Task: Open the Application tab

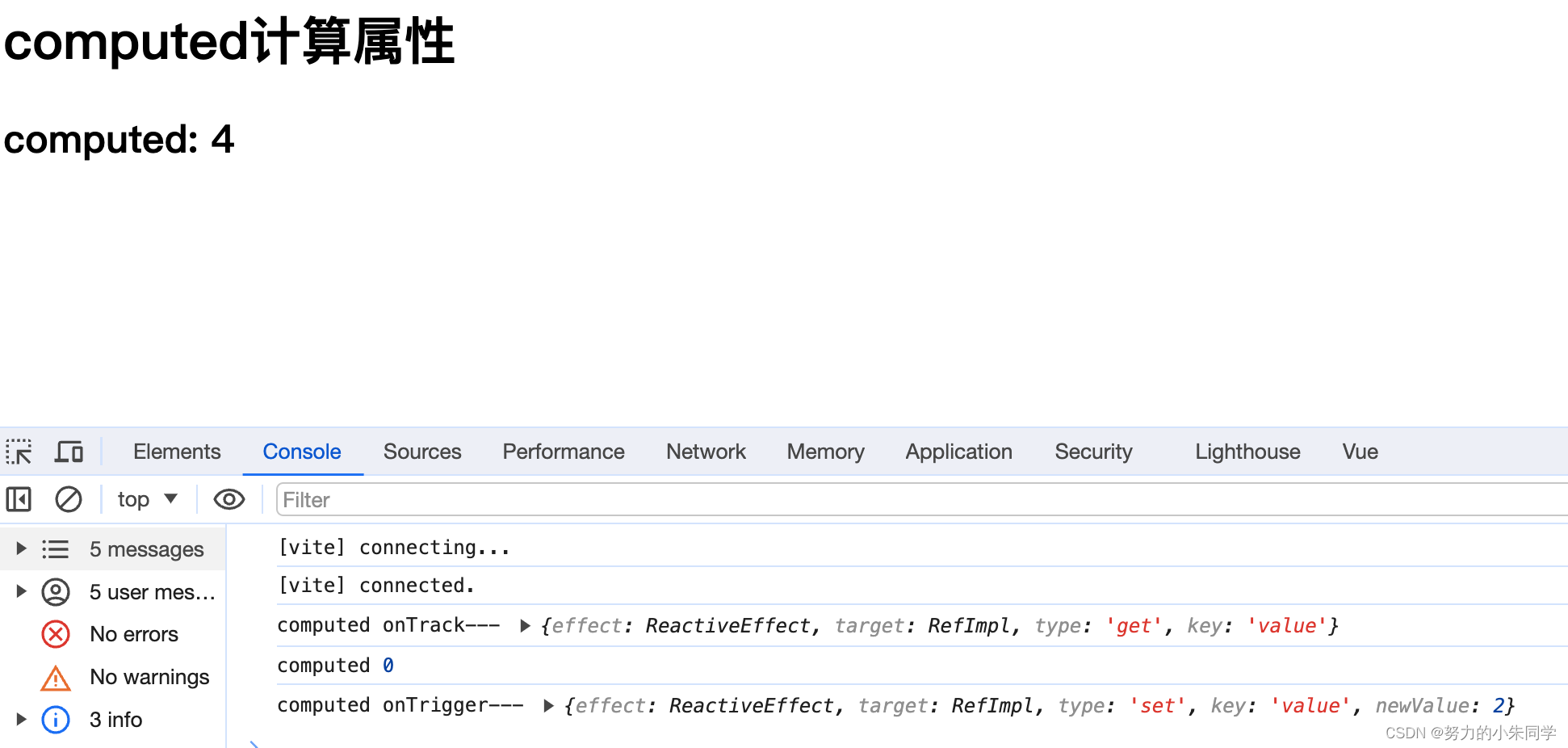Action: coord(958,452)
